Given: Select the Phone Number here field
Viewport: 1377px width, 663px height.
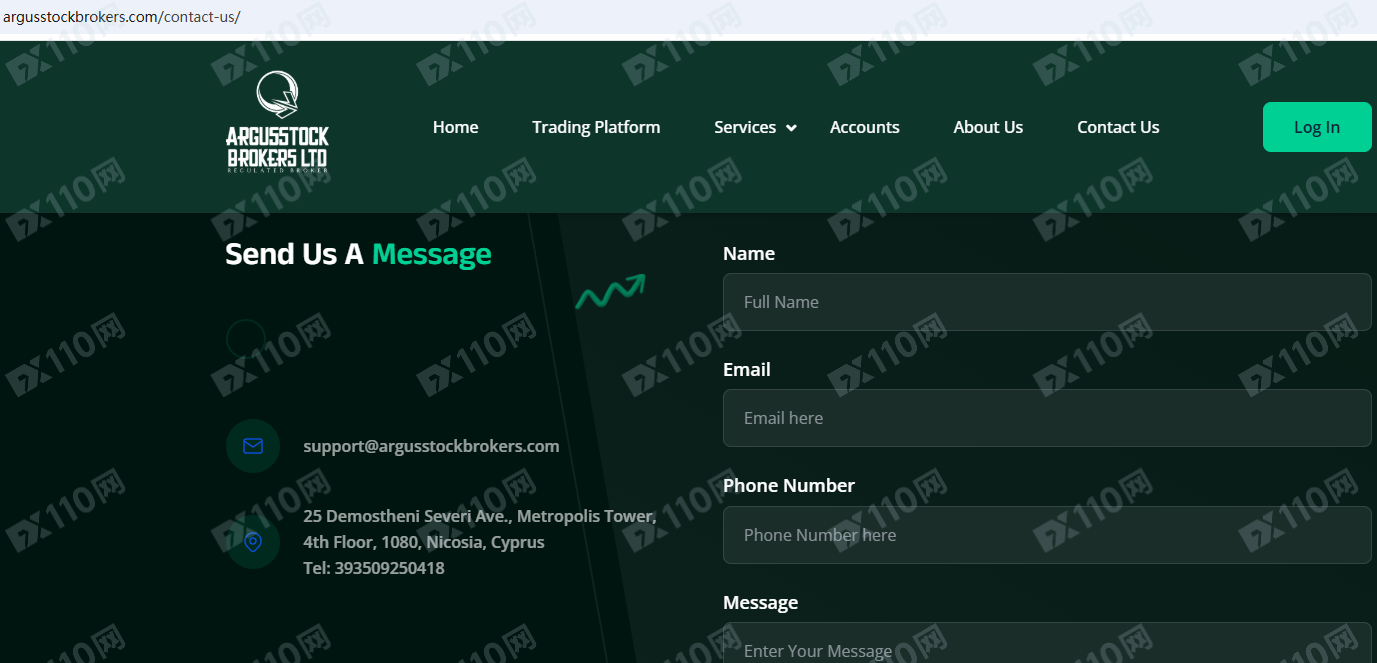Looking at the screenshot, I should (x=1046, y=535).
